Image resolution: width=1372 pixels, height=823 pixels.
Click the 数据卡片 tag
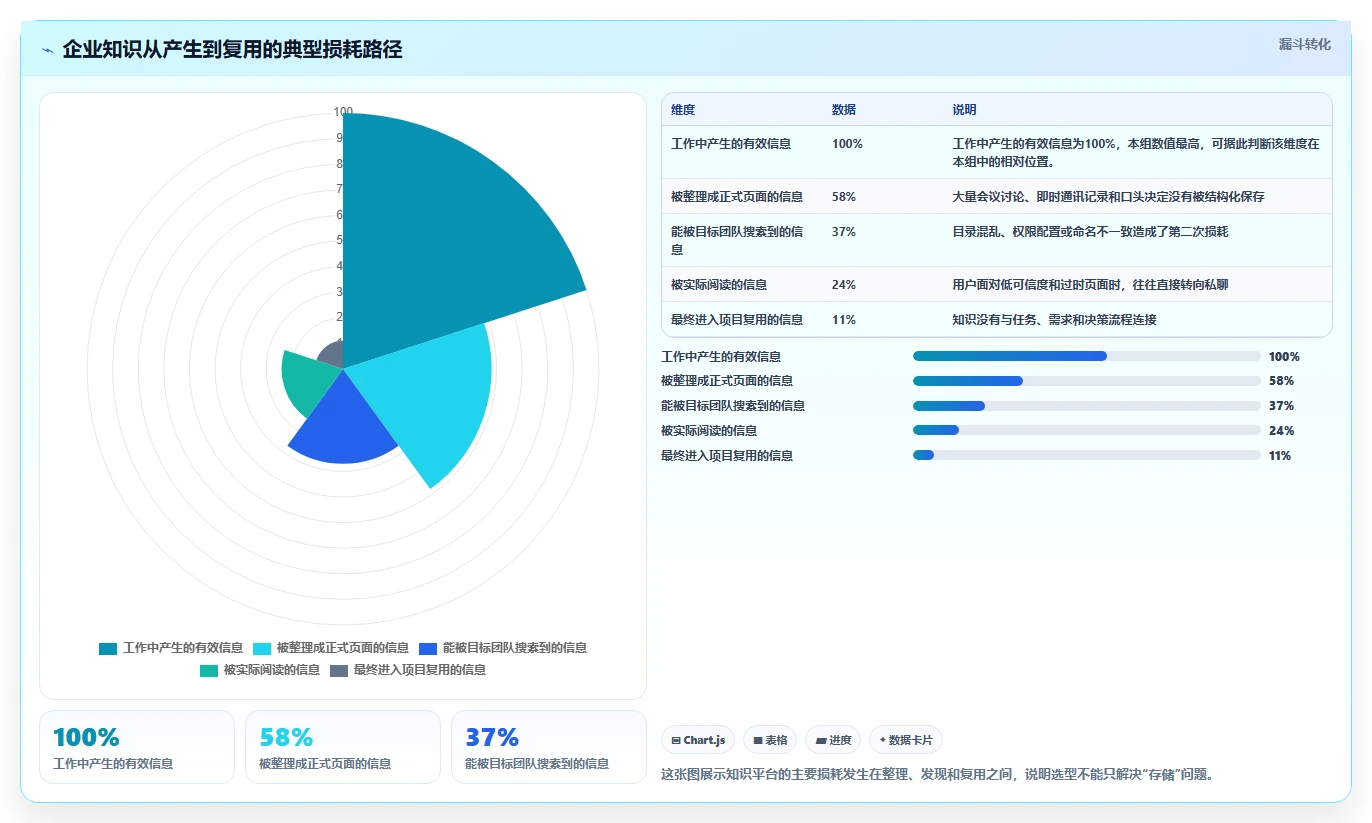point(906,740)
